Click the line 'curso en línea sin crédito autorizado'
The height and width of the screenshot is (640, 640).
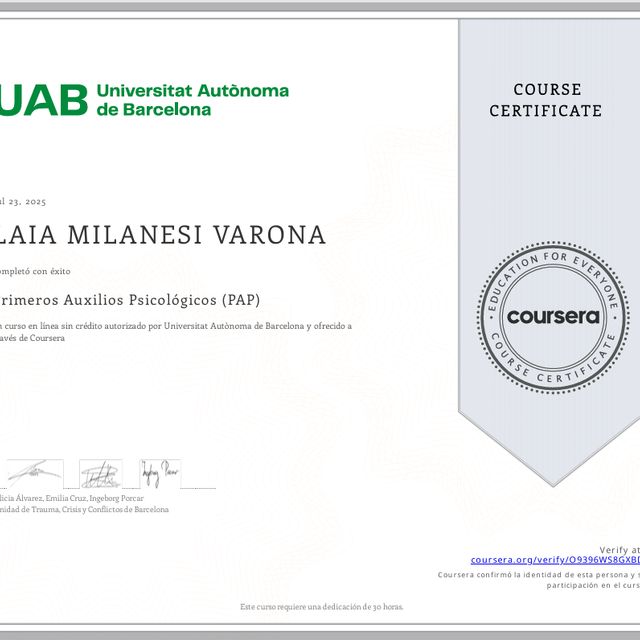point(81,326)
